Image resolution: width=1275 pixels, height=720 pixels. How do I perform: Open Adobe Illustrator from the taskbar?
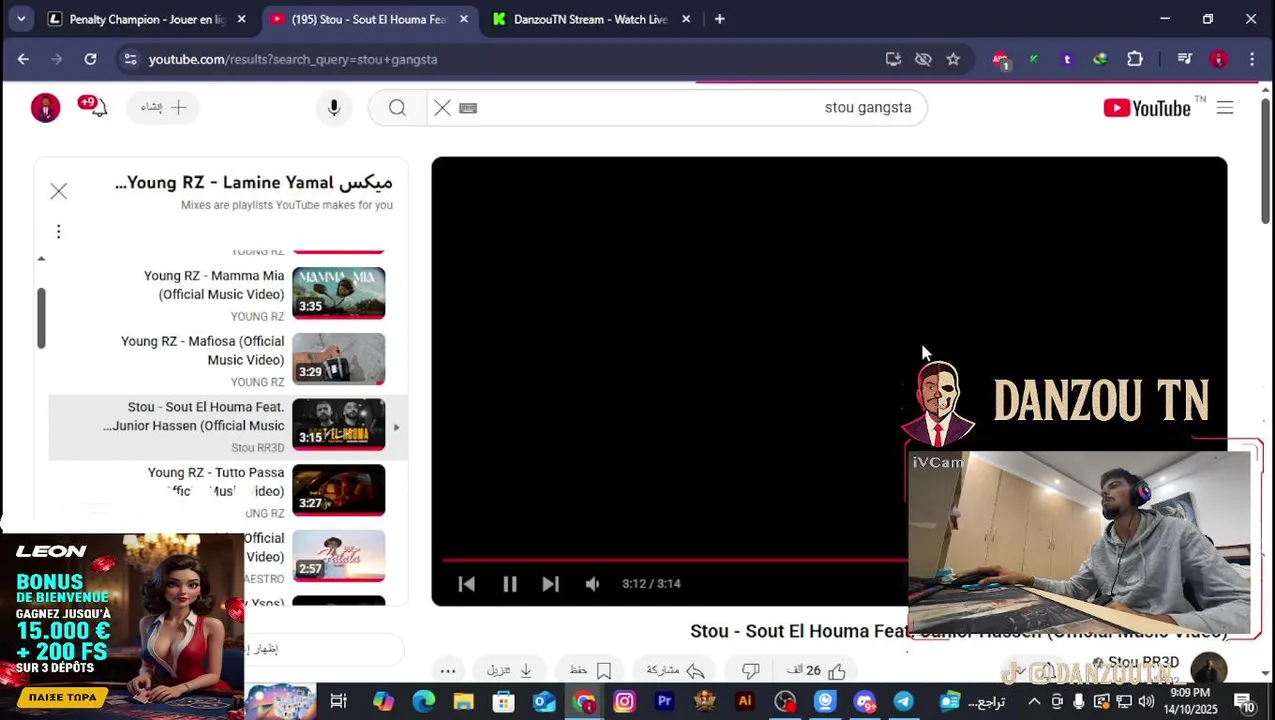[744, 701]
